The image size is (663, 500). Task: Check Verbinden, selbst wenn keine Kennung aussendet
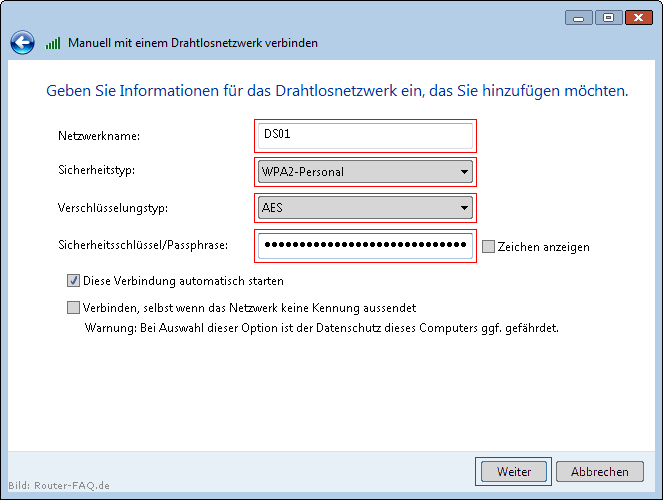[x=73, y=307]
